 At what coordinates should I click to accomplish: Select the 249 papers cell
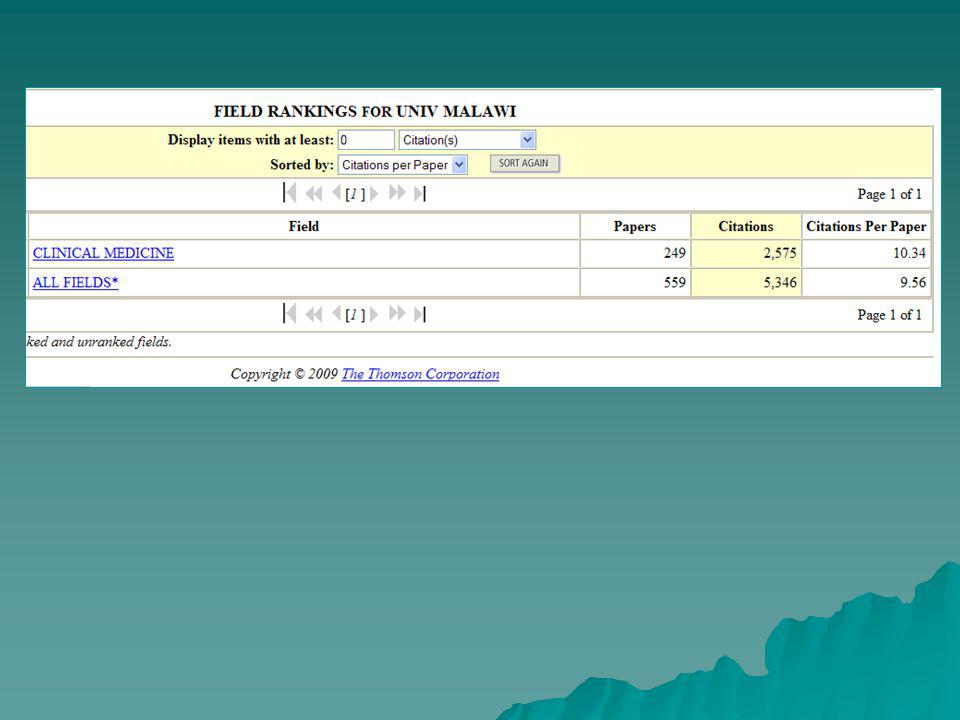point(635,253)
